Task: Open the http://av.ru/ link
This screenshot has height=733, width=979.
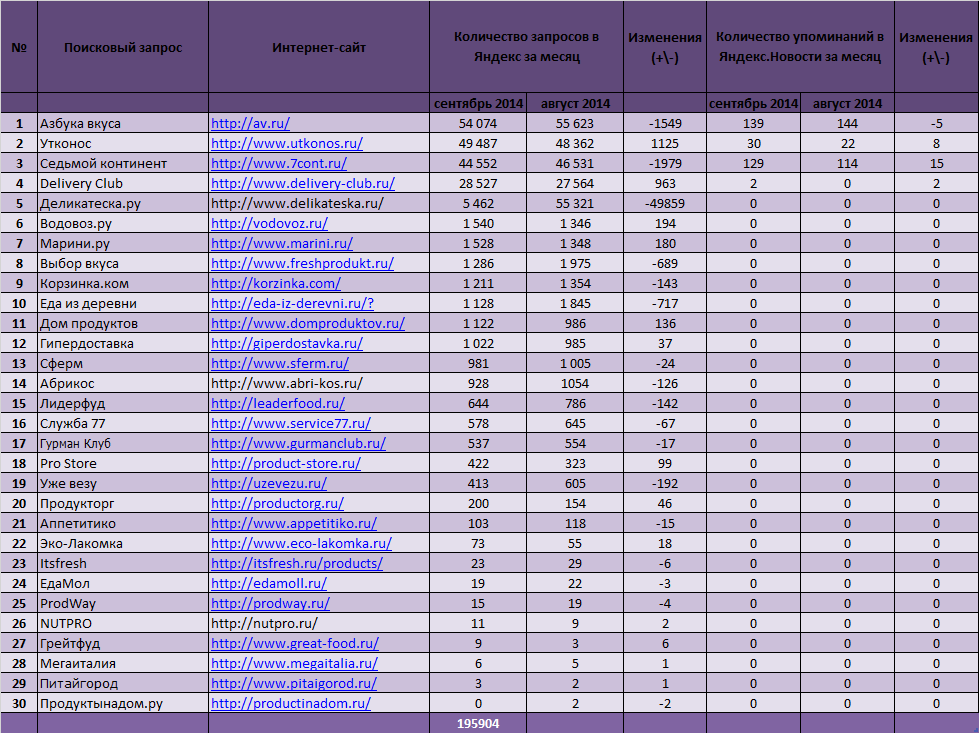Action: (250, 124)
